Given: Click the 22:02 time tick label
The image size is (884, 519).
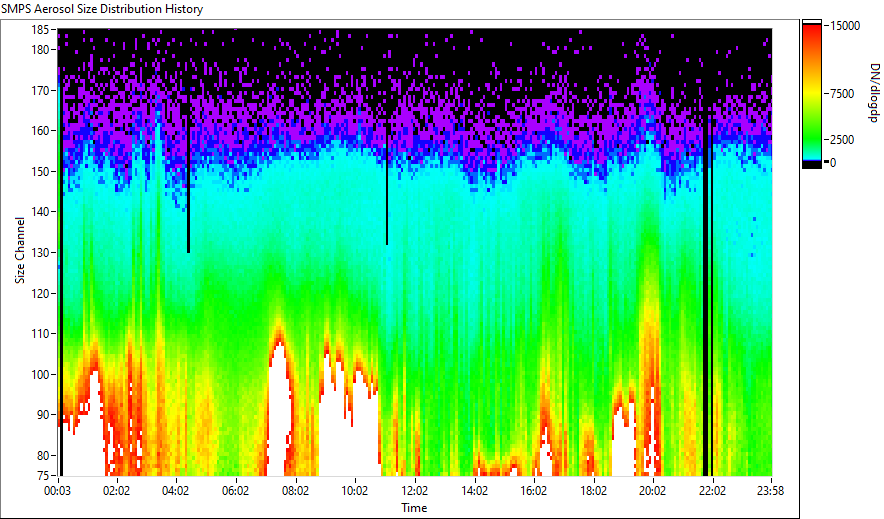Looking at the screenshot, I should click(x=713, y=491).
